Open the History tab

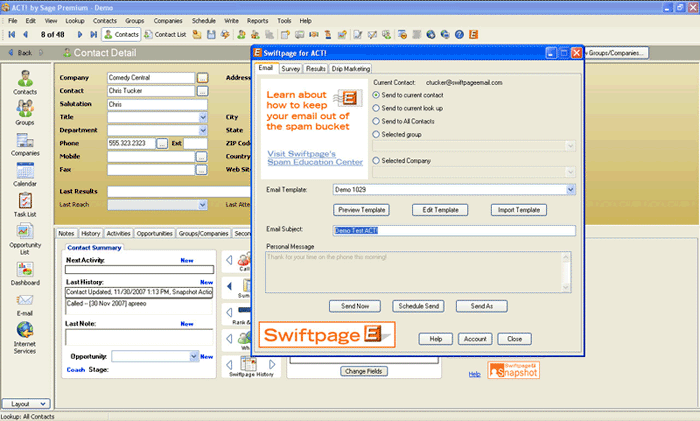point(91,233)
